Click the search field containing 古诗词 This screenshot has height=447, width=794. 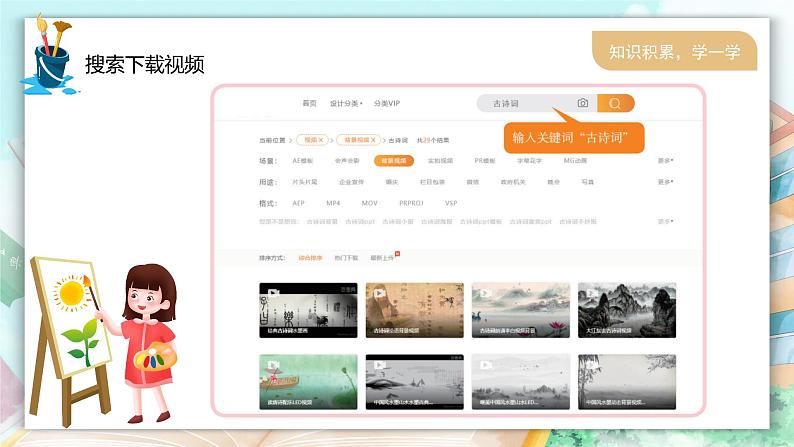coord(520,103)
